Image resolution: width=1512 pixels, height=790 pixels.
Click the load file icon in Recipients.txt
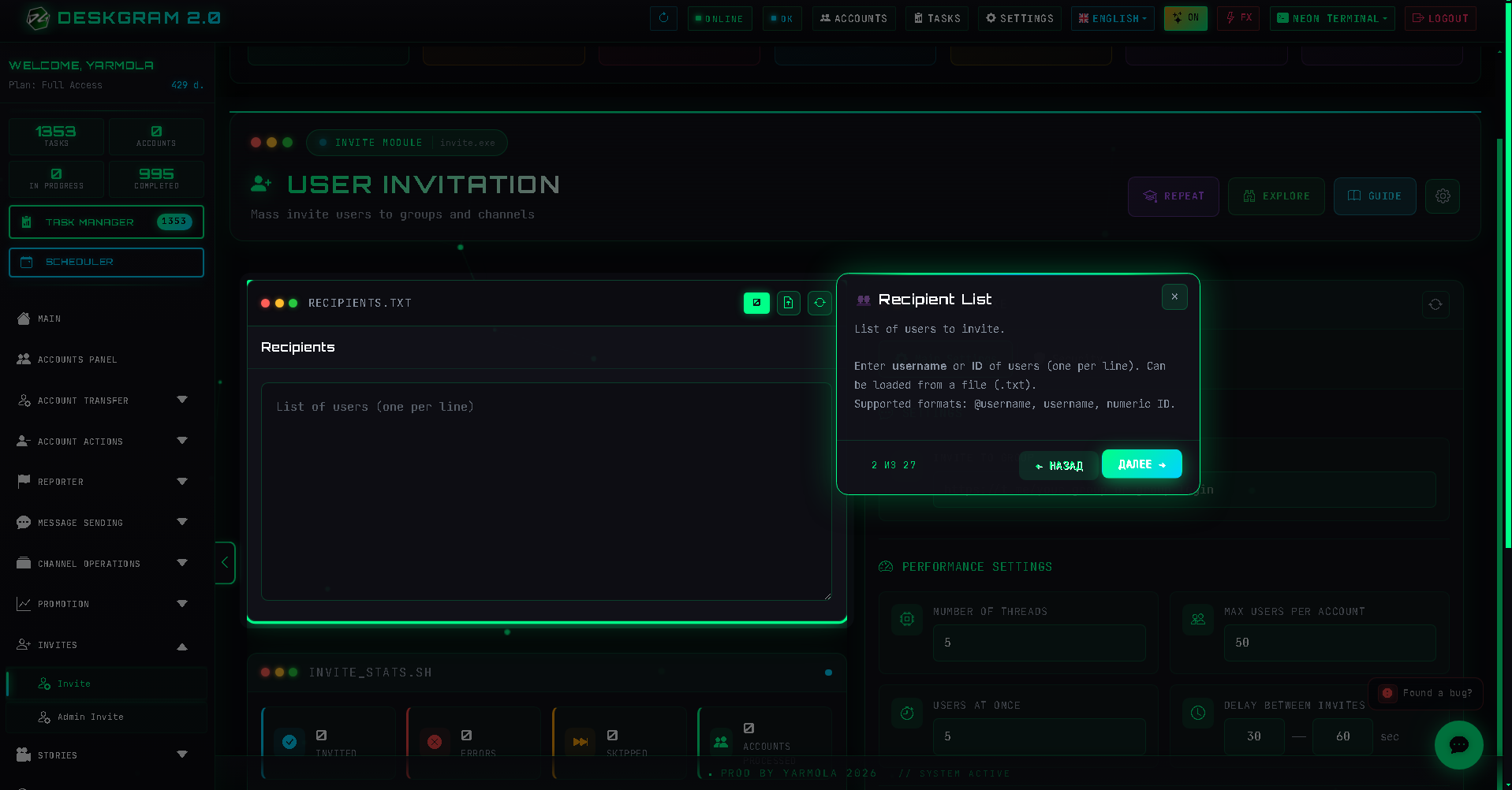point(789,303)
